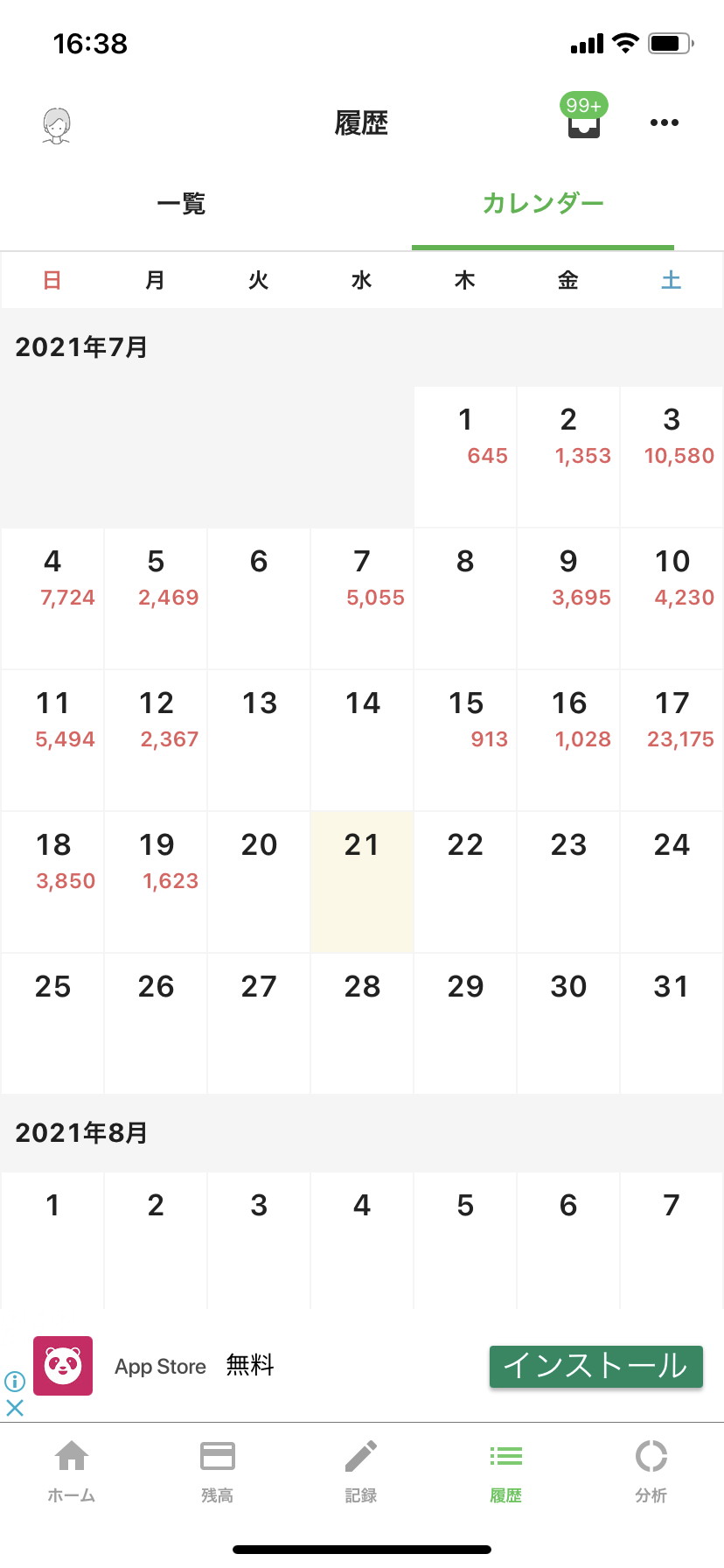Select the カレンダー tab
The height and width of the screenshot is (1568, 724).
coord(543,204)
